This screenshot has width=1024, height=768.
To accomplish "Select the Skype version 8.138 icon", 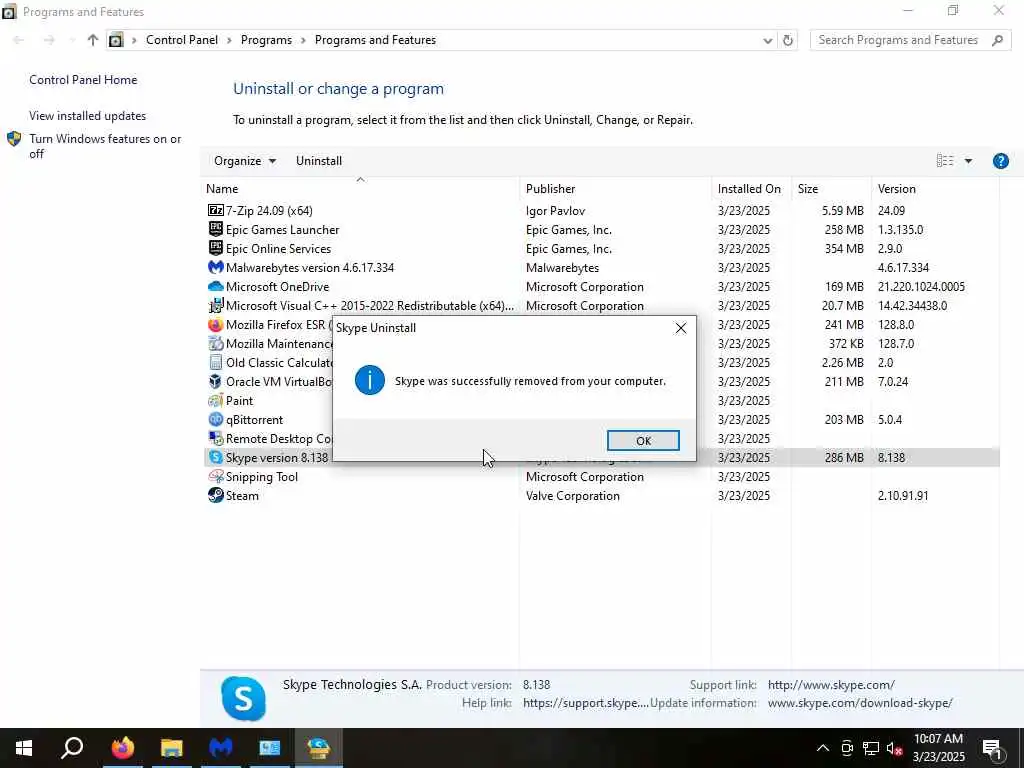I will [216, 457].
